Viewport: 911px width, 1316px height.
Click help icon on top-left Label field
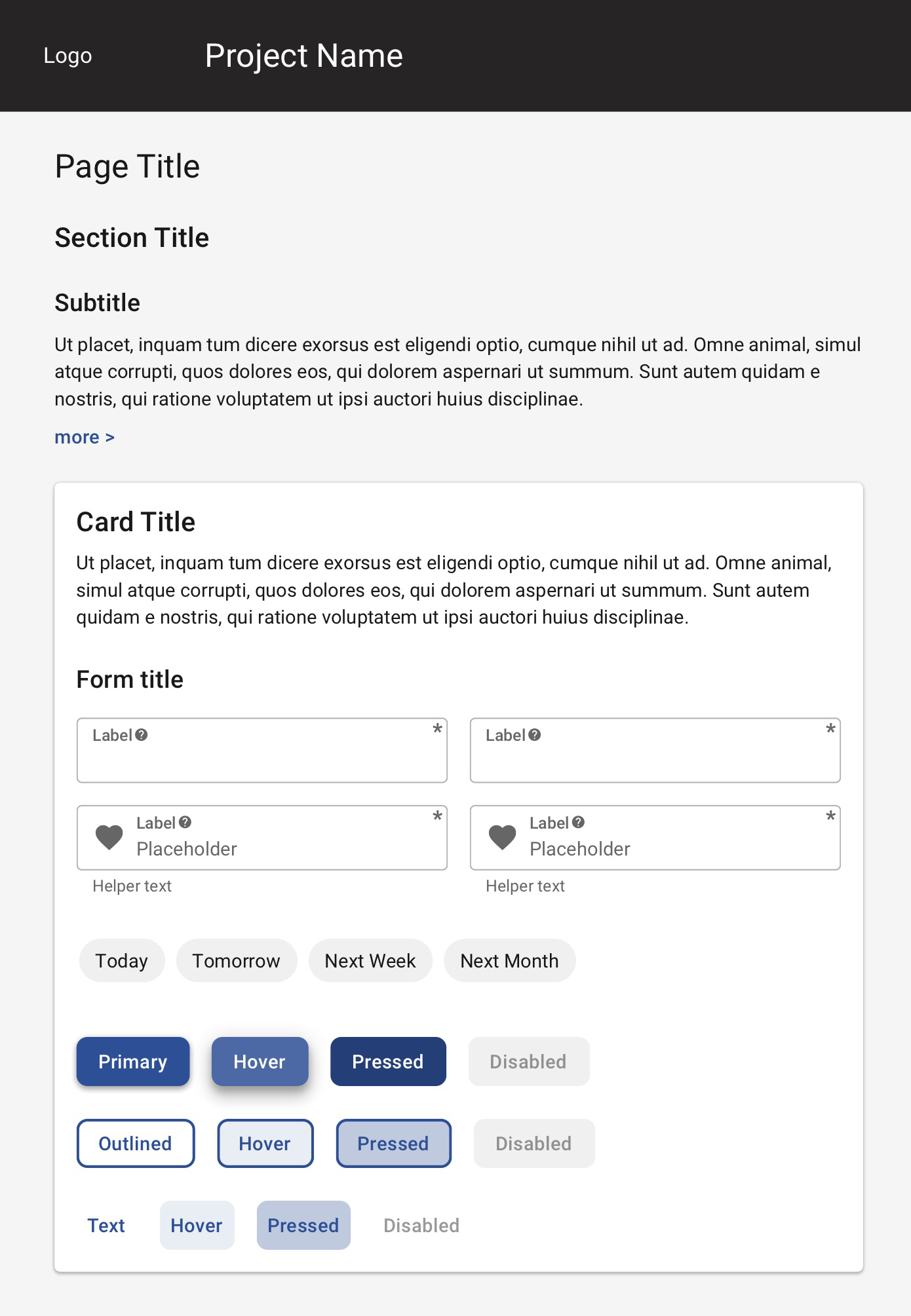[142, 735]
